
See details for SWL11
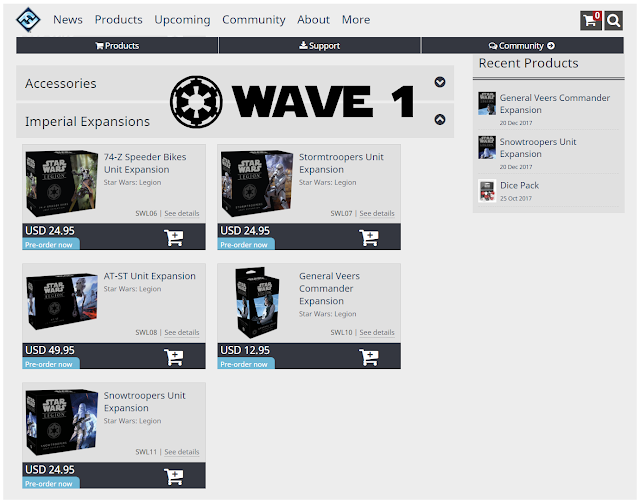click(x=182, y=452)
